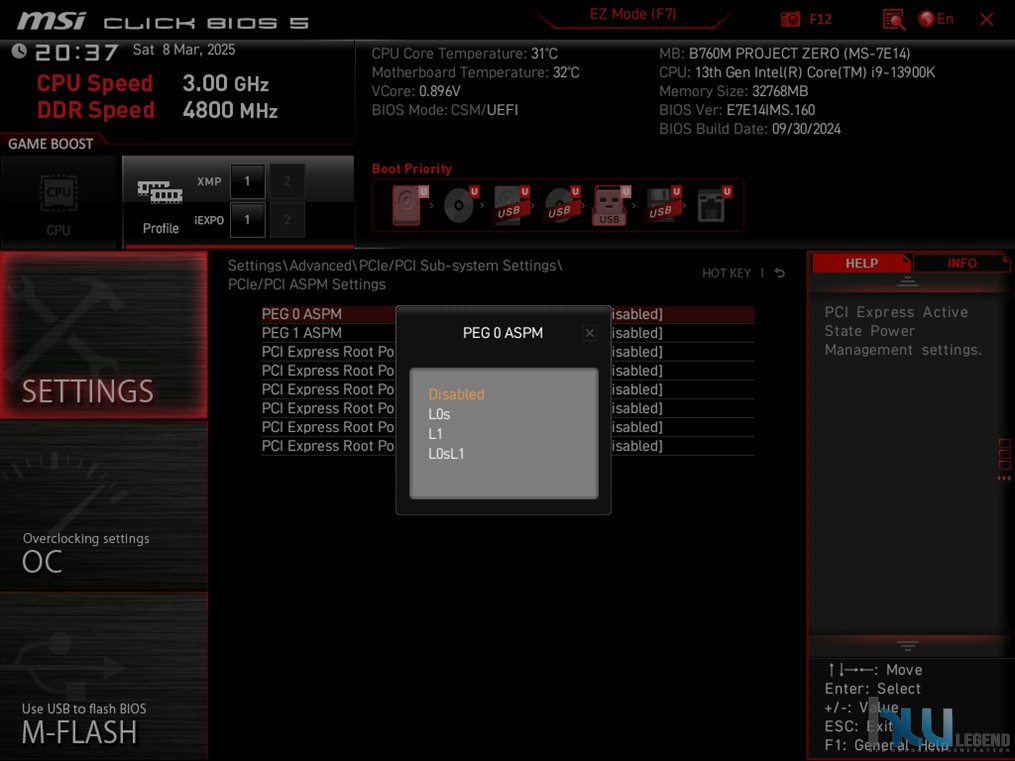Enable XMP profile 1
Screen dimensions: 1015x761
tap(247, 181)
